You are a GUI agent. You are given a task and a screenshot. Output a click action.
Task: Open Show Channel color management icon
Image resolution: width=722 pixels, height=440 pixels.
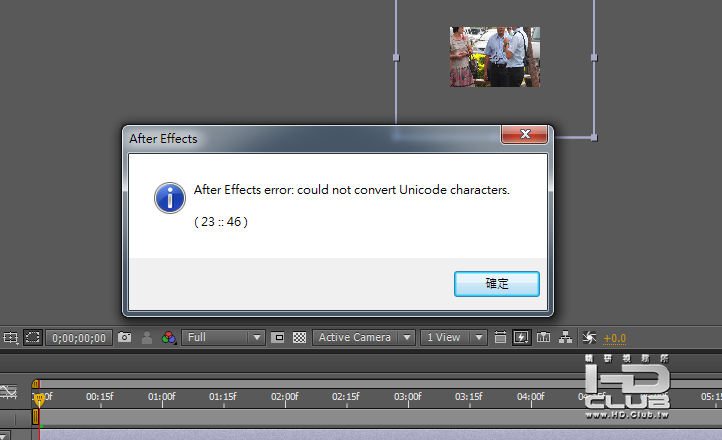pos(169,338)
